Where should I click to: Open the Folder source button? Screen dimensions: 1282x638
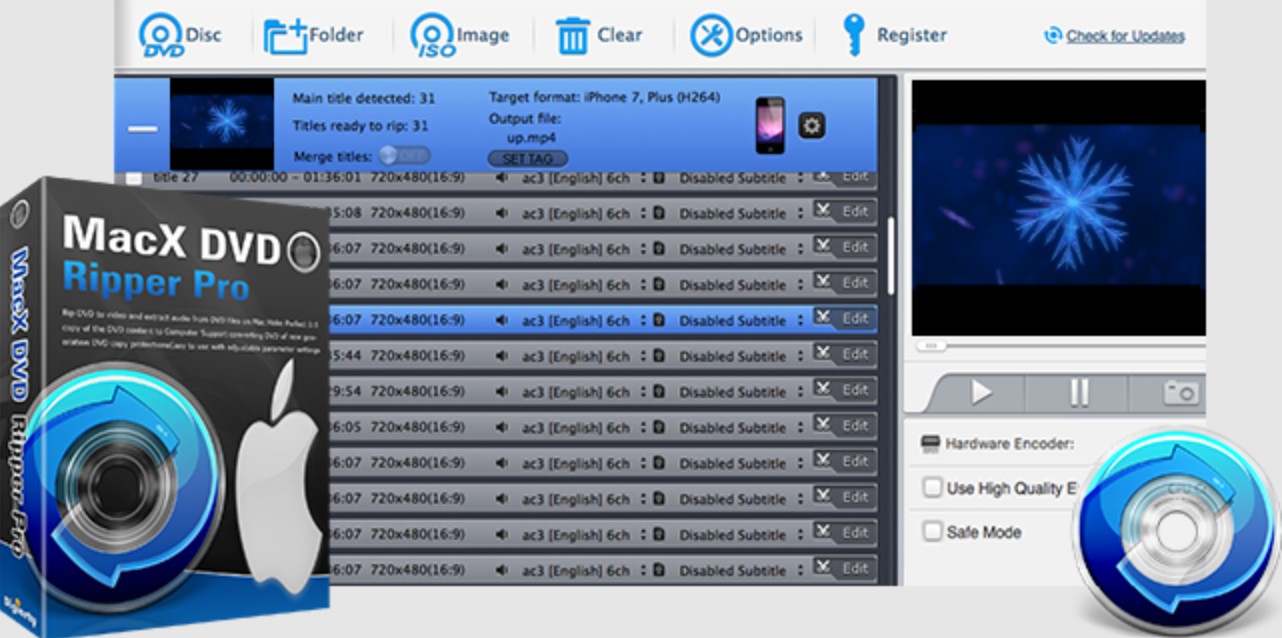(x=311, y=36)
